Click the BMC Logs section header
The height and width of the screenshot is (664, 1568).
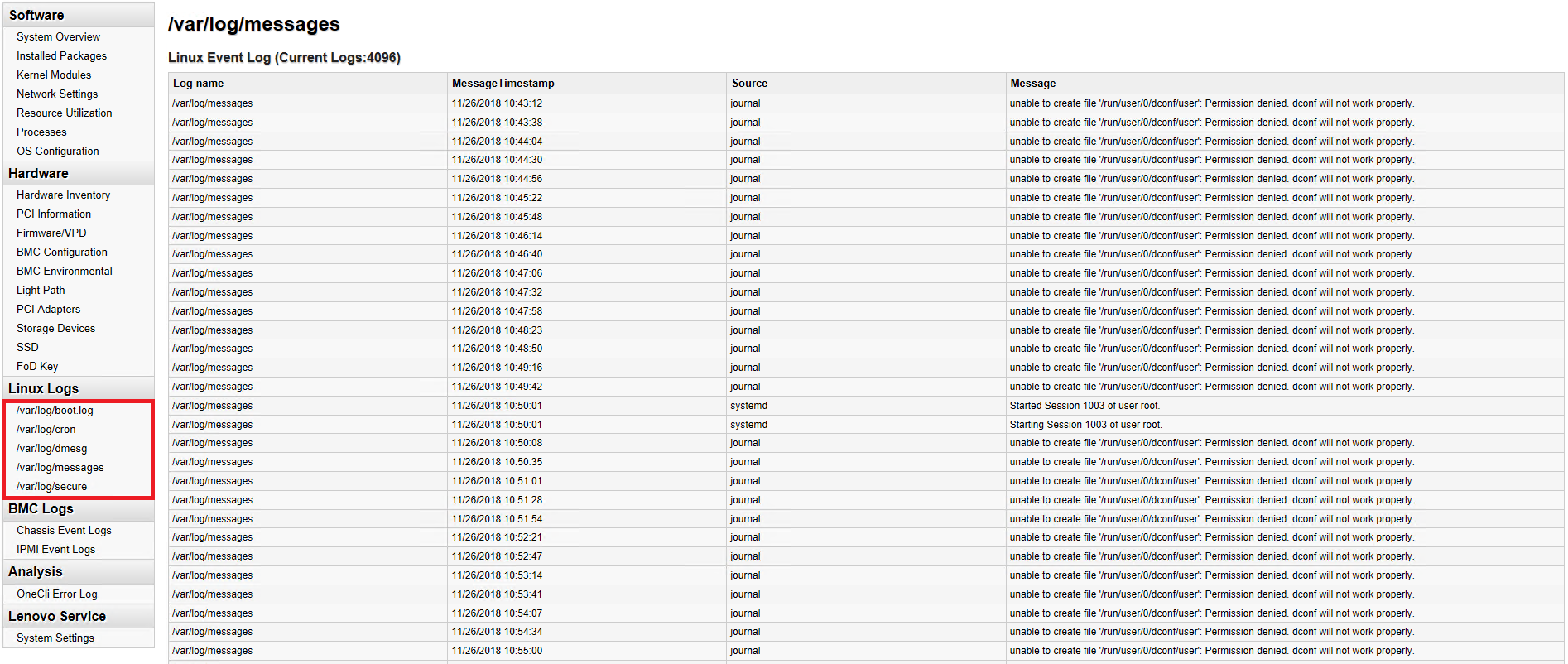click(79, 508)
